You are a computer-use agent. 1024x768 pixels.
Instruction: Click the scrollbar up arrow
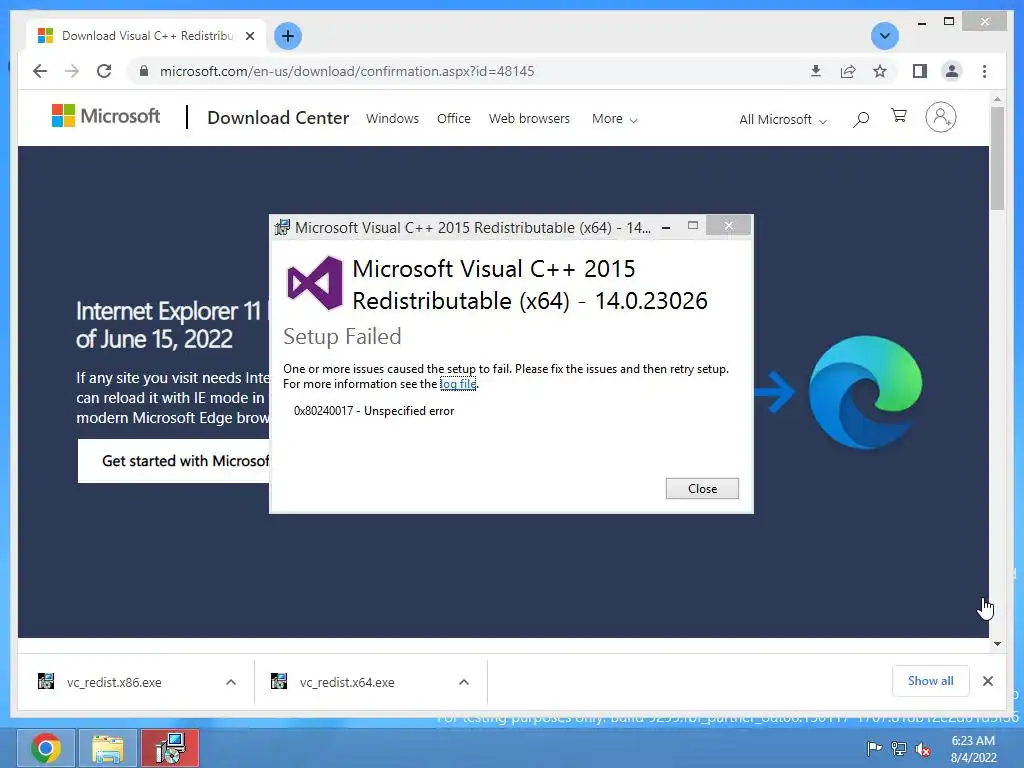click(x=997, y=99)
